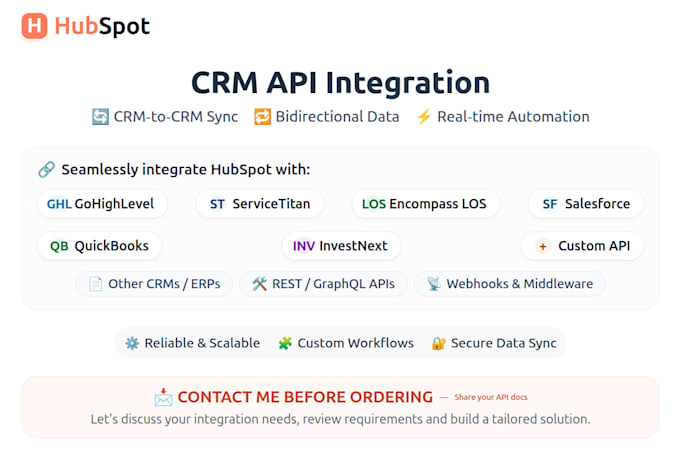Screen dimensions: 680x450
Task: Choose the Custom API pill
Action: tap(582, 246)
